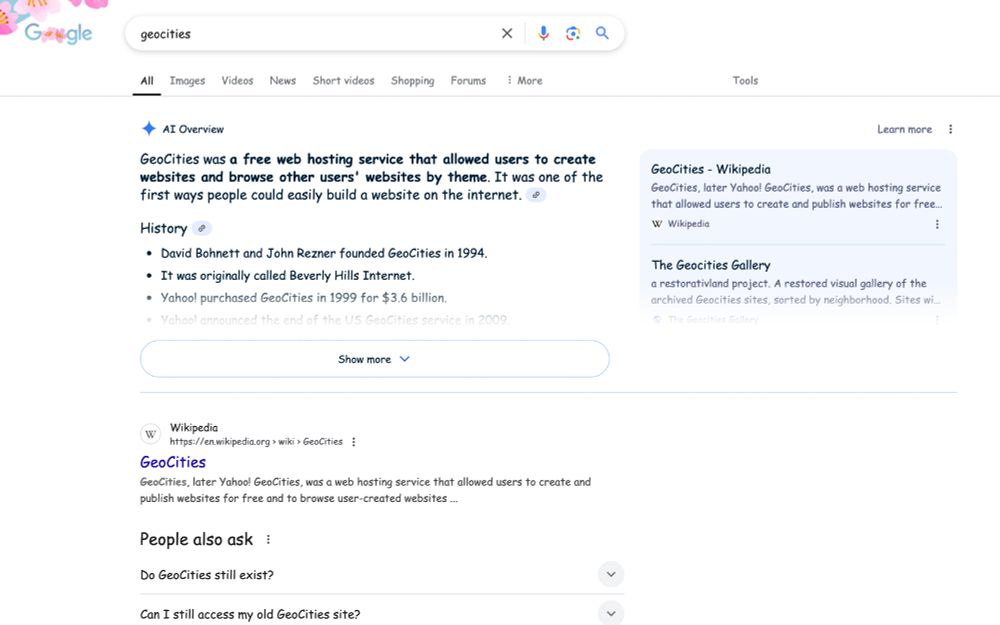Open AI Overview three-dot options menu

(950, 129)
